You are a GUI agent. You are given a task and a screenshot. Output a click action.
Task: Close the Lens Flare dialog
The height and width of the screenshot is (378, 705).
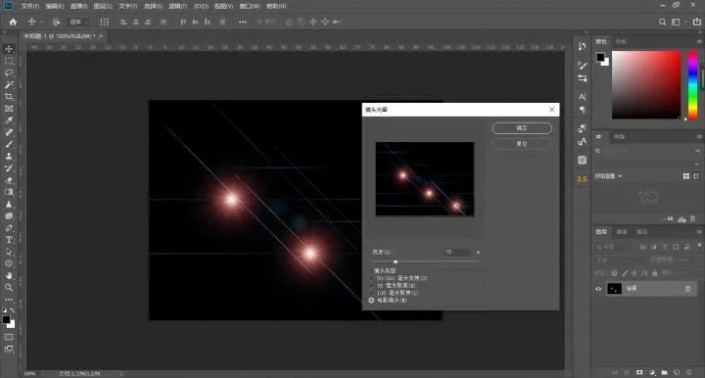[x=552, y=109]
